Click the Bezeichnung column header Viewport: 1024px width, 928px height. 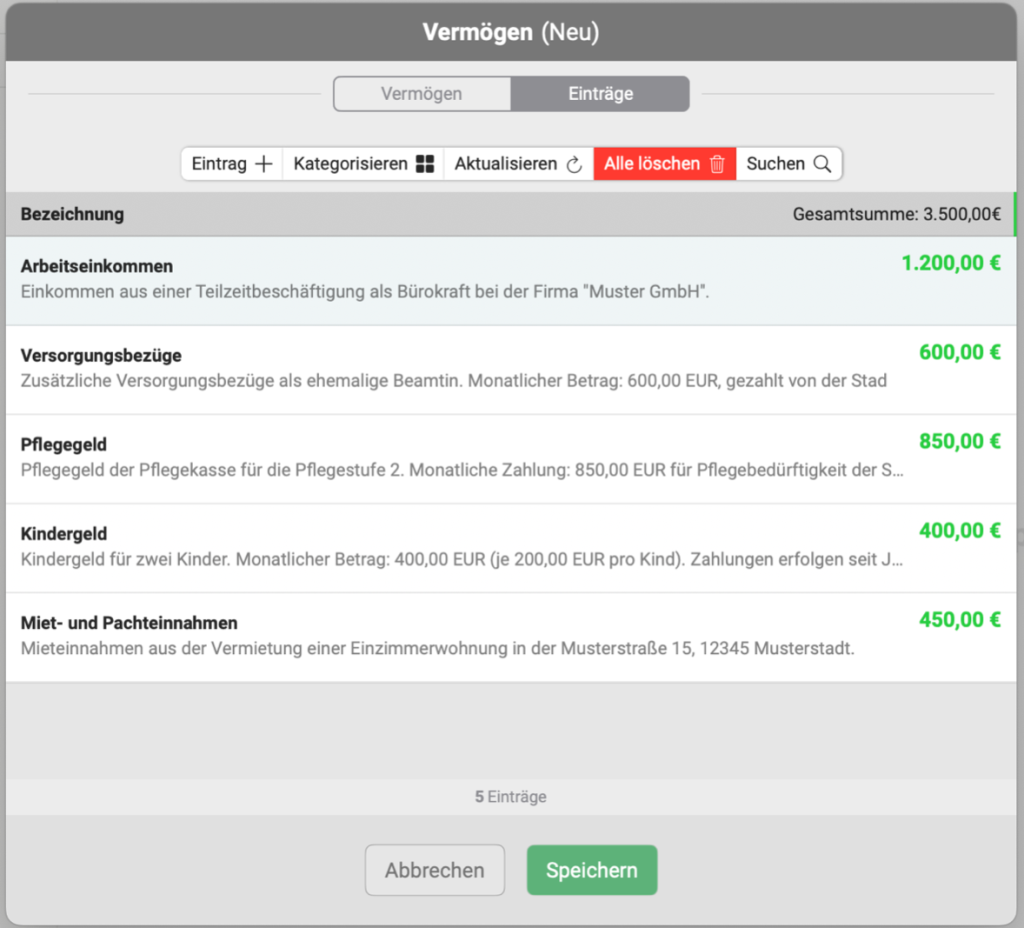(72, 214)
